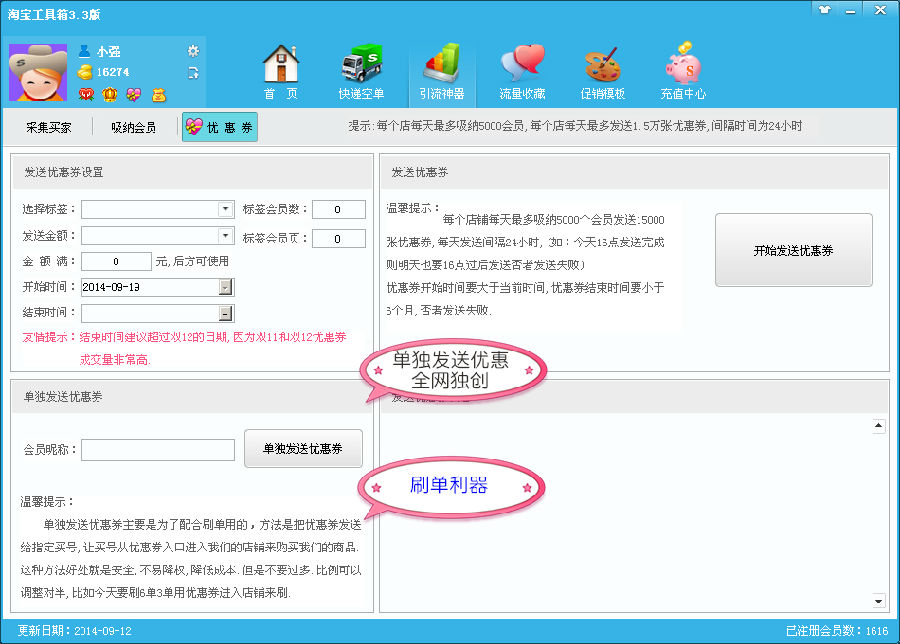Click the crown badge icon under profile
Screen dimensions: 900x644
(110, 94)
